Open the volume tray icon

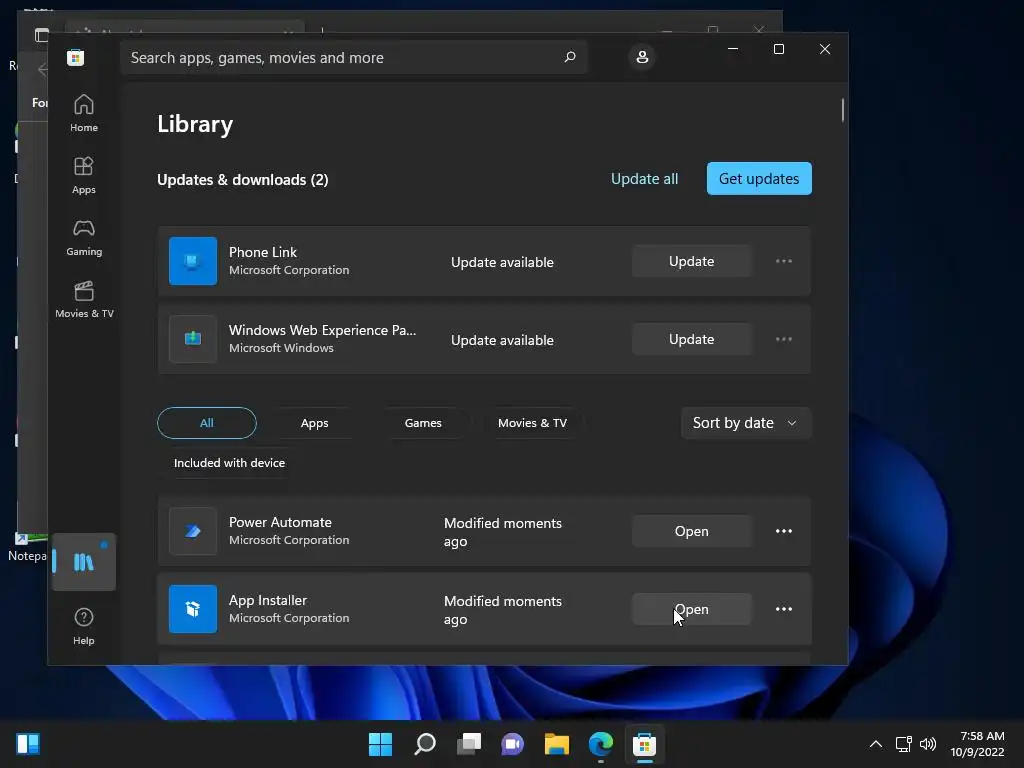[928, 744]
